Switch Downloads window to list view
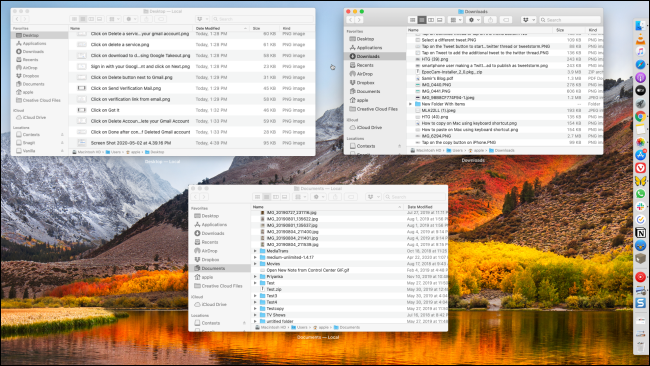Image resolution: width=650 pixels, height=366 pixels. 422,20
